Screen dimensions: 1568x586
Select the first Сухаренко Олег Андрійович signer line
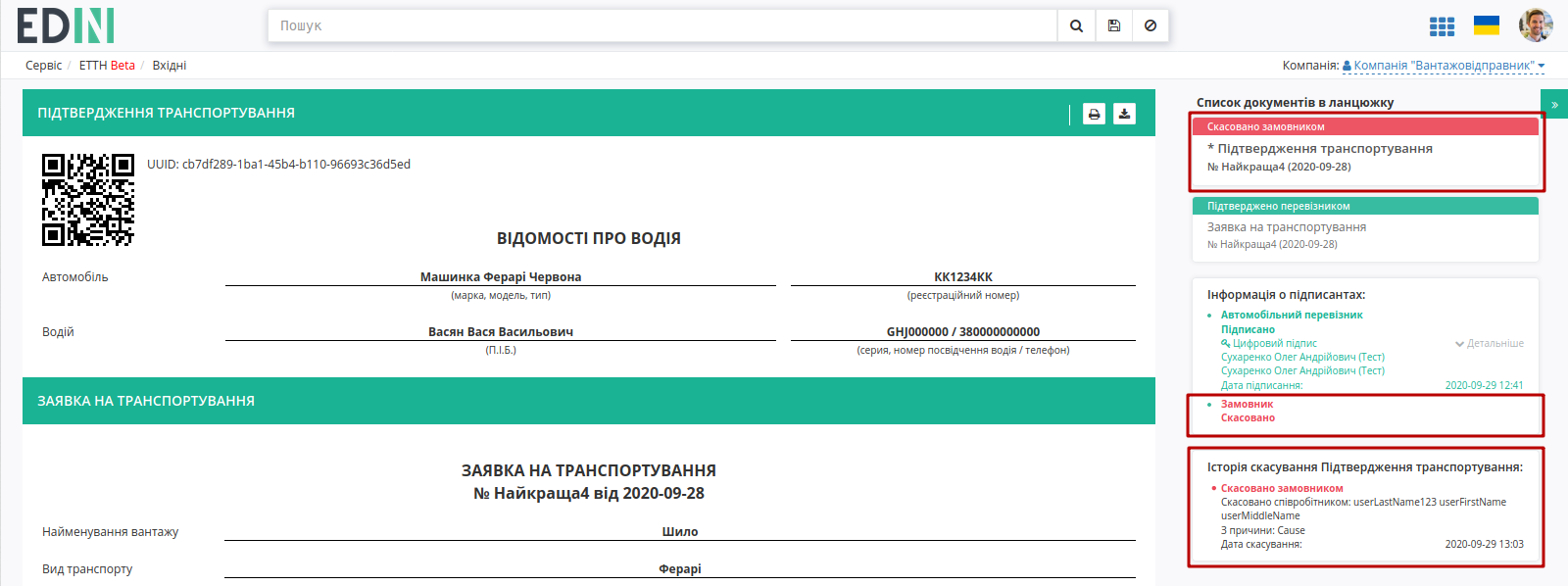coord(1302,358)
